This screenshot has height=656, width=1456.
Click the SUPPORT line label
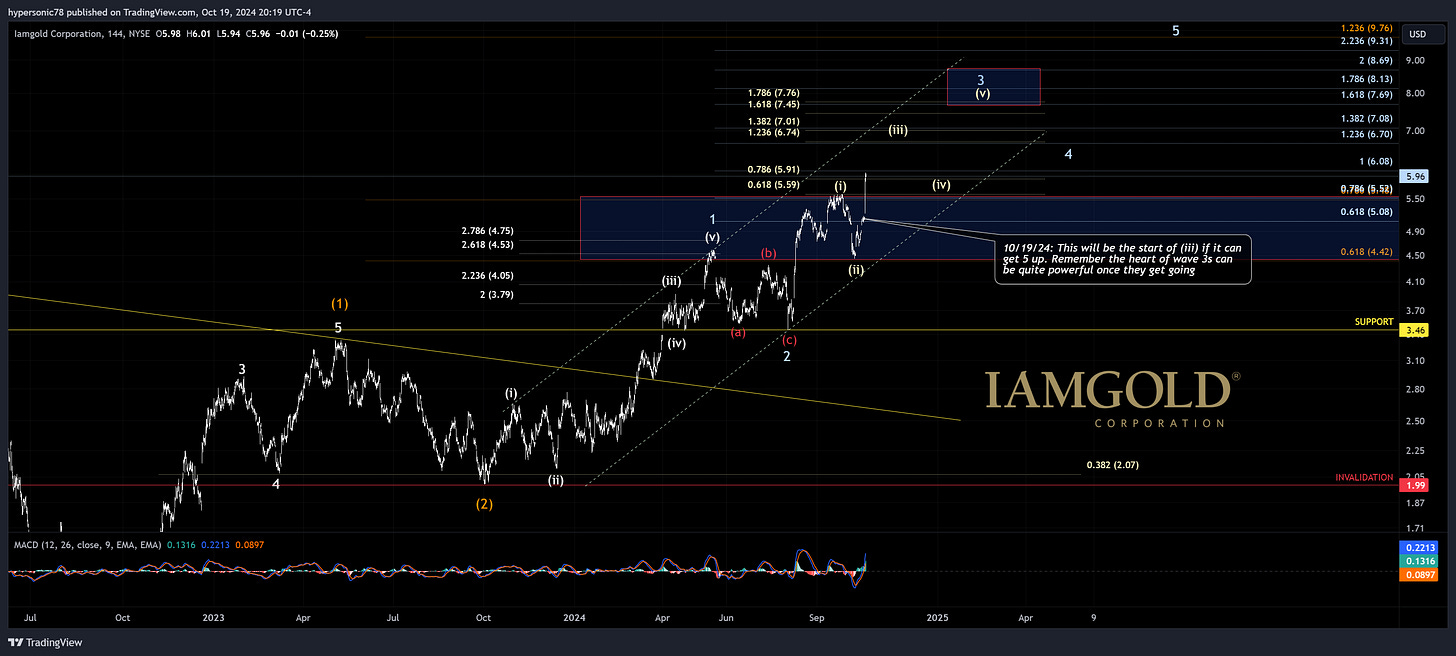tap(1374, 322)
